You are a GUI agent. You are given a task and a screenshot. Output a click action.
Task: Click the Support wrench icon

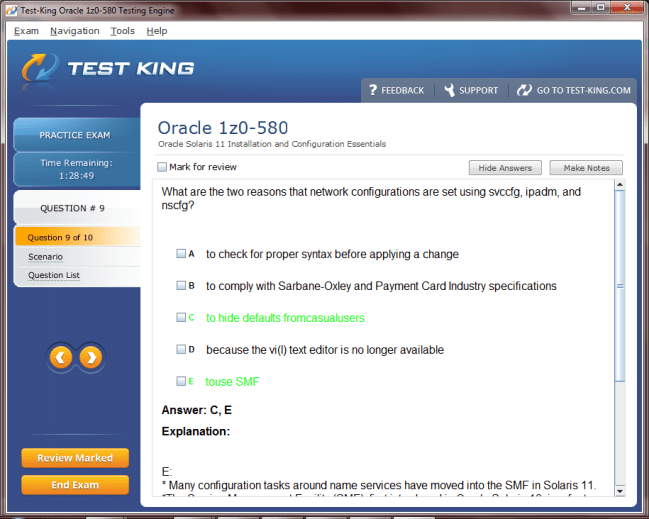(x=449, y=90)
